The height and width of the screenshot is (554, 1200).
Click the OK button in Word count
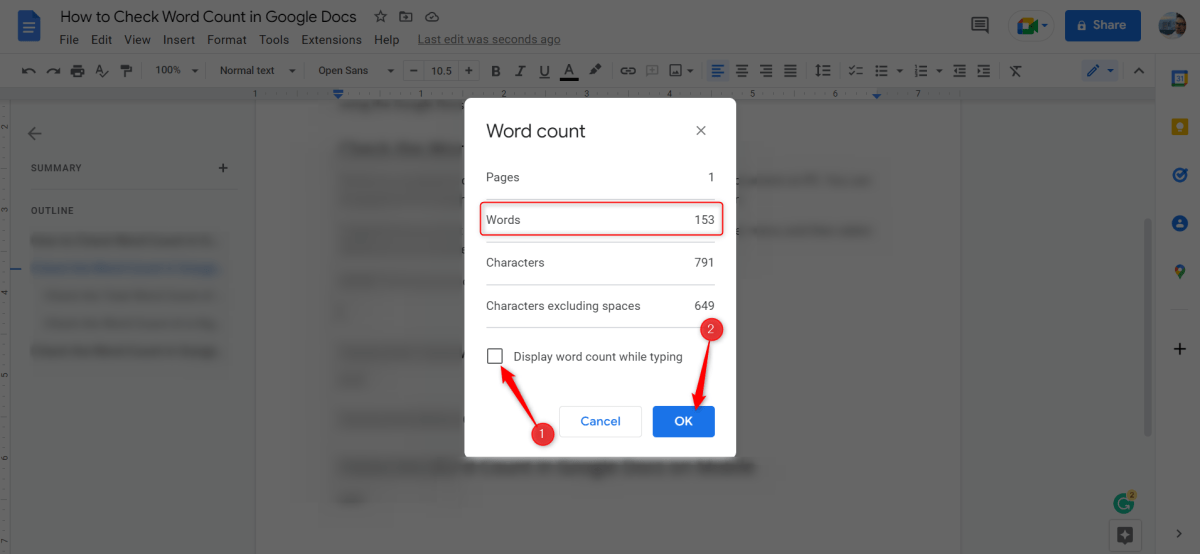point(684,421)
